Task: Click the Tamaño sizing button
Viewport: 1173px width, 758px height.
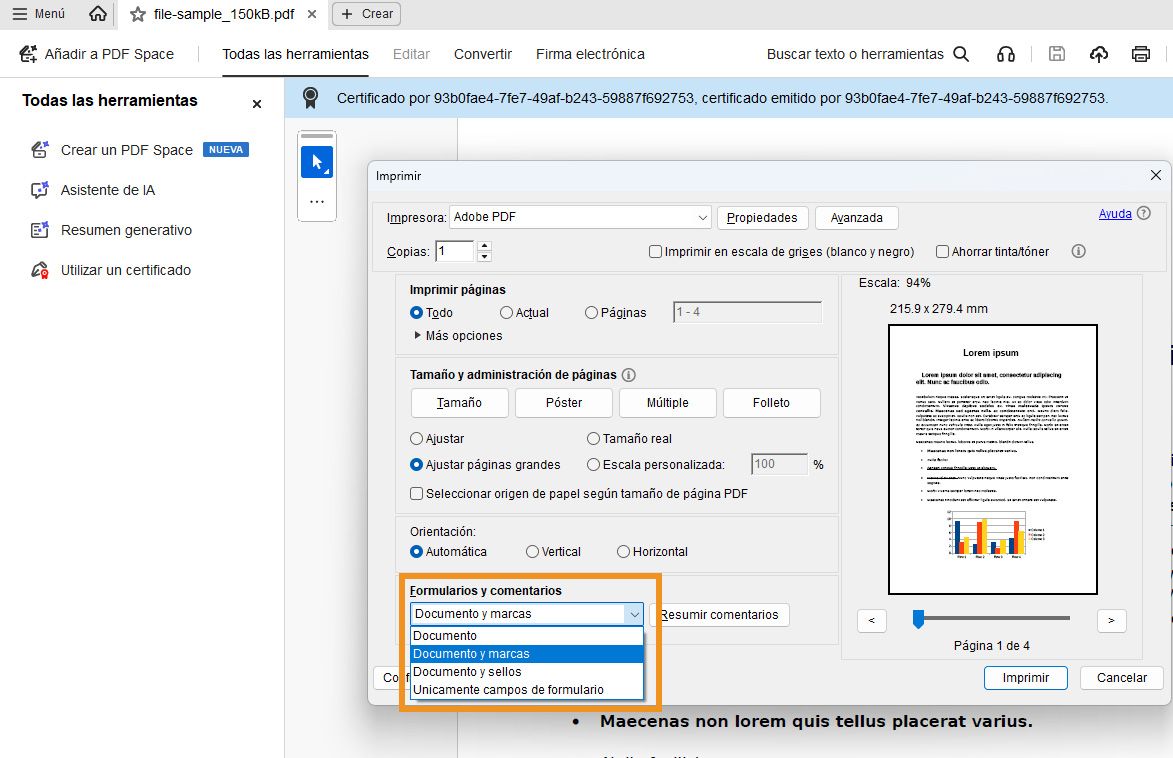Action: coord(459,403)
